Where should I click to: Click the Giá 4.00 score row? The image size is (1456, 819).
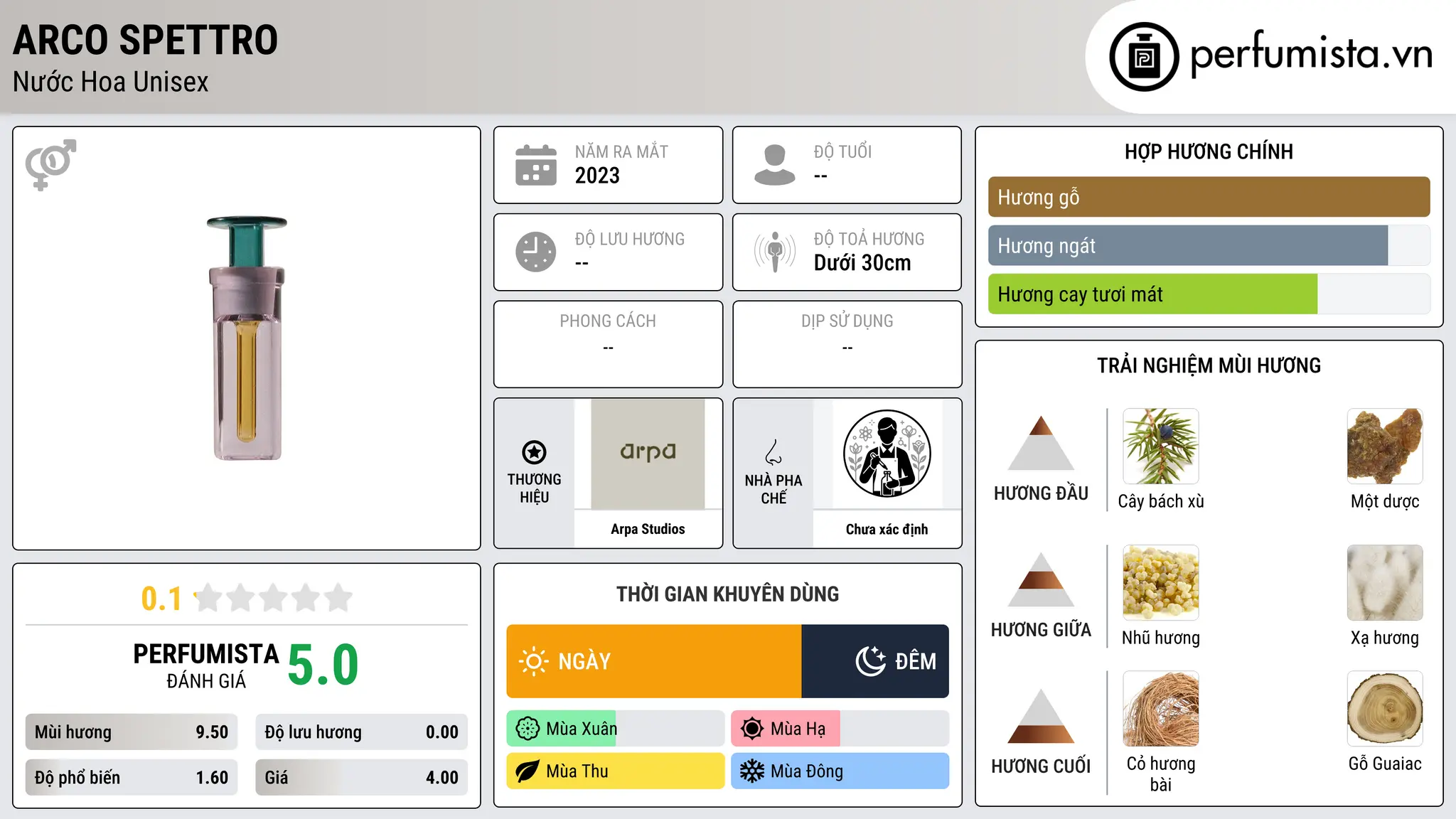[362, 778]
